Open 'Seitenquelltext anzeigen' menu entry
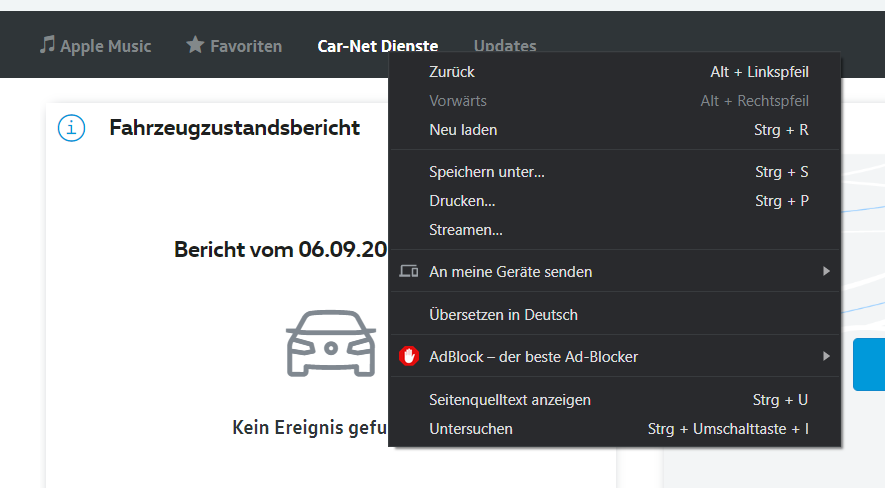Screen dimensions: 885x488 click(510, 400)
